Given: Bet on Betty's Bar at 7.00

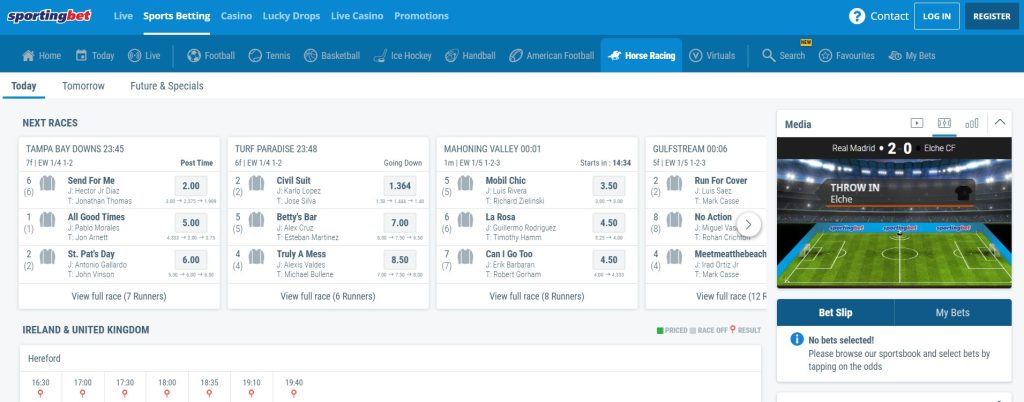Looking at the screenshot, I should (400, 223).
